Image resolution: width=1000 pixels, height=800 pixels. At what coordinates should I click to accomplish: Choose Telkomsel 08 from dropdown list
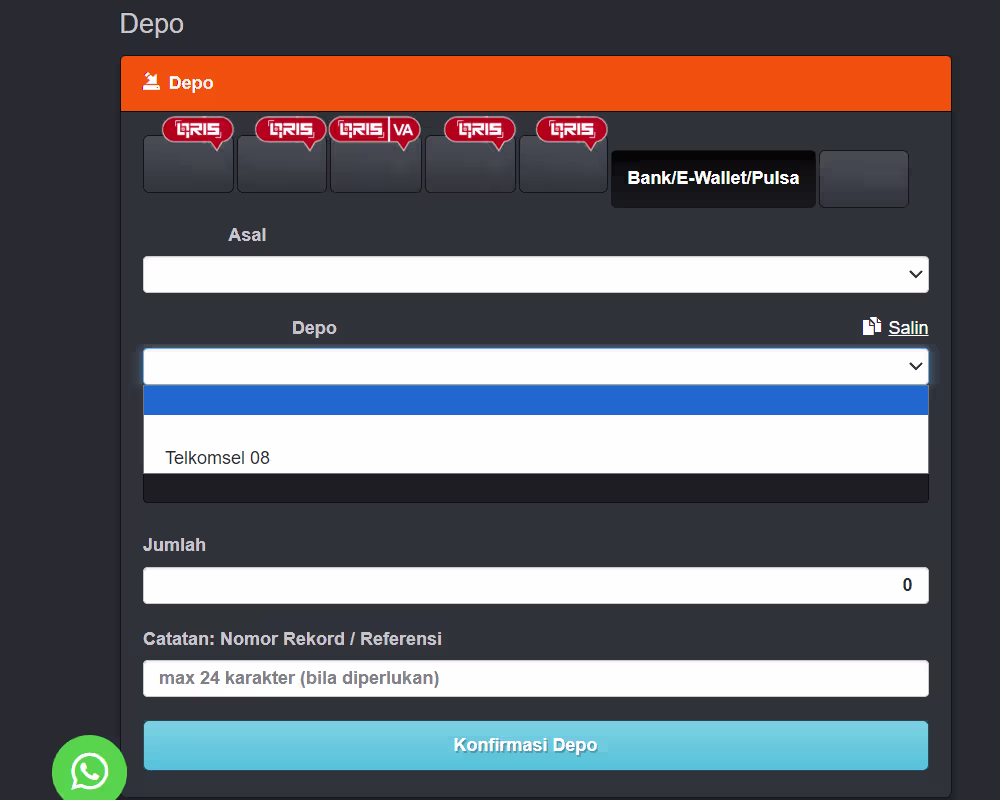536,458
